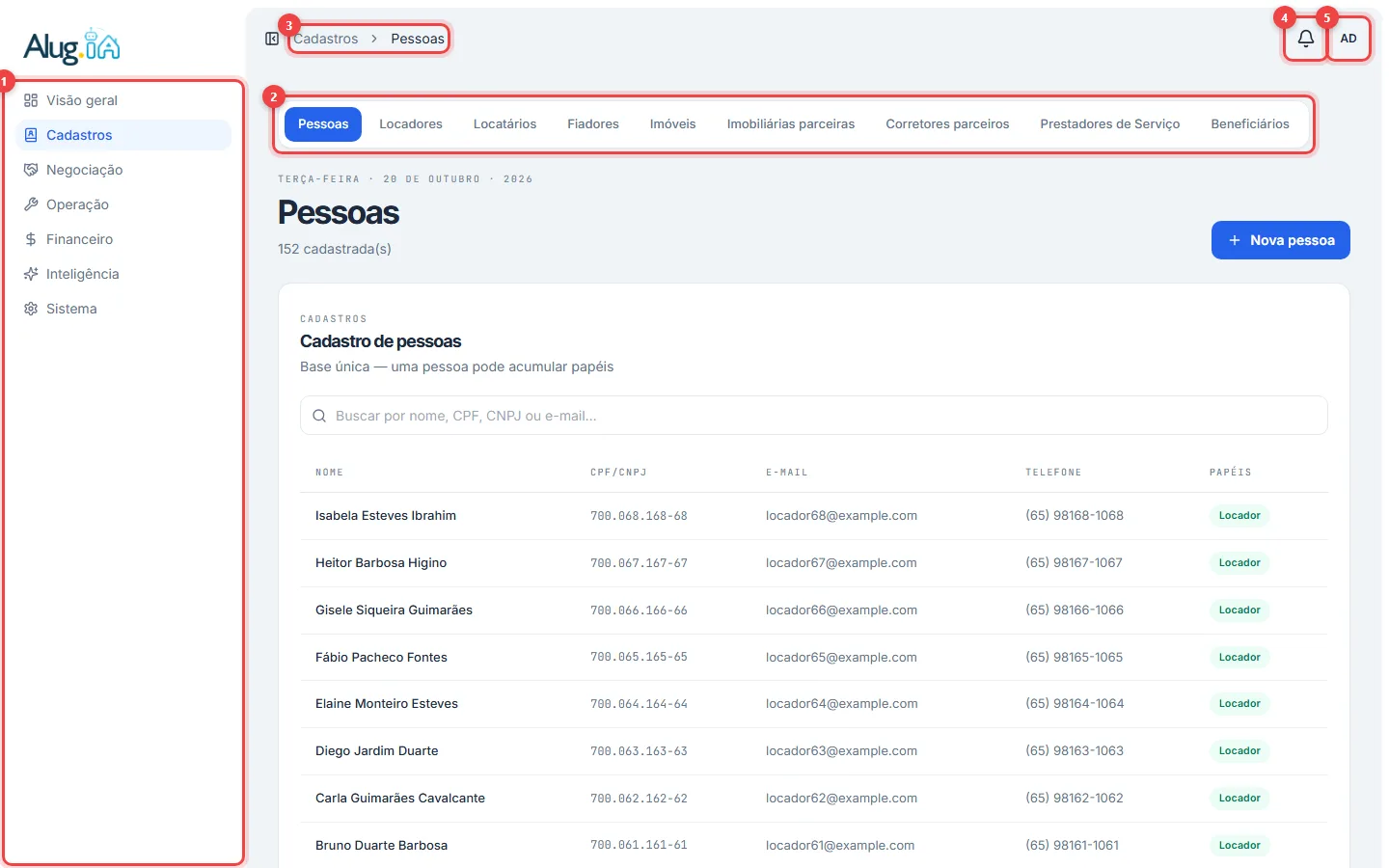Click the Alug.ia logo
Image resolution: width=1389 pixels, height=868 pixels.
(x=72, y=45)
